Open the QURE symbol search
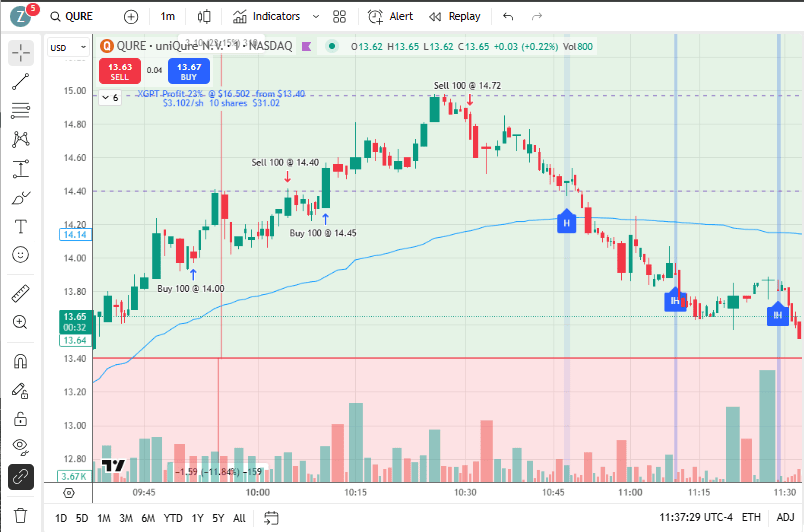The width and height of the screenshot is (804, 532). tap(72, 16)
